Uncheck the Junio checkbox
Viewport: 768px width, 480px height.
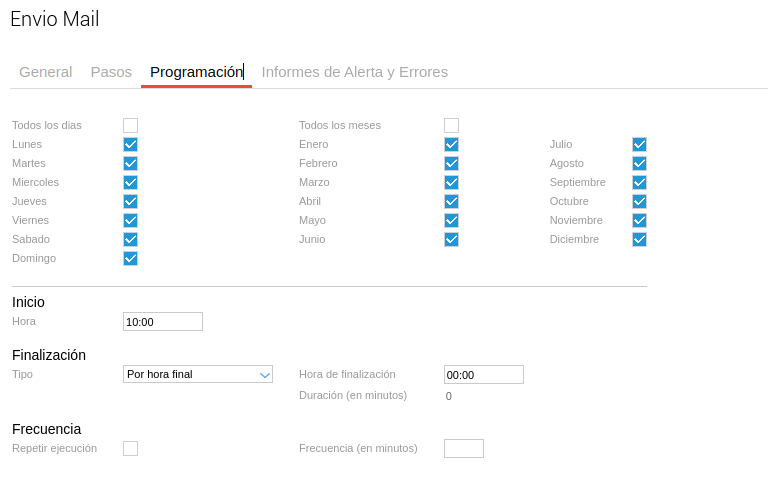coord(451,239)
